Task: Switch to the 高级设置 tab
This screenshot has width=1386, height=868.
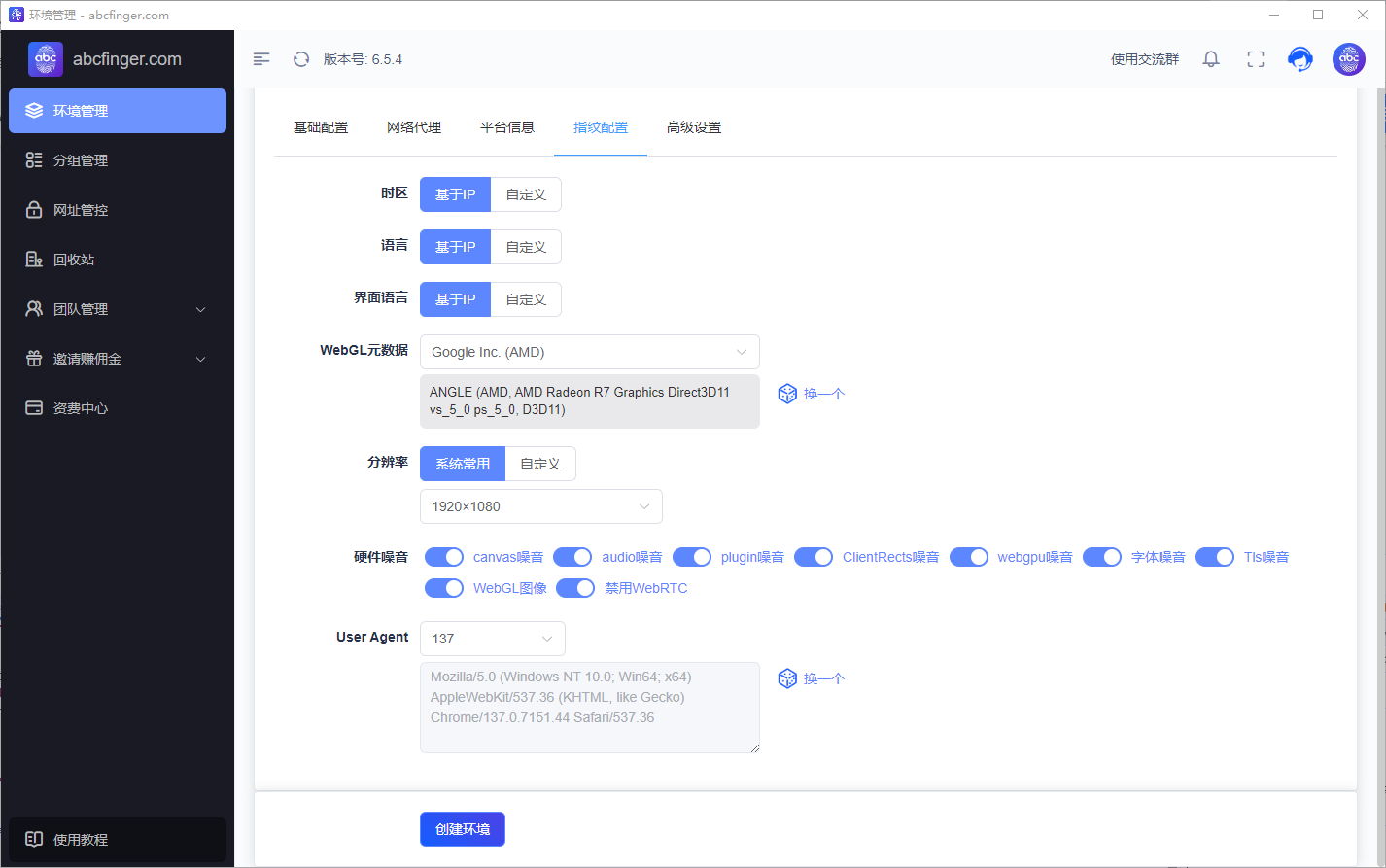Action: (x=694, y=127)
